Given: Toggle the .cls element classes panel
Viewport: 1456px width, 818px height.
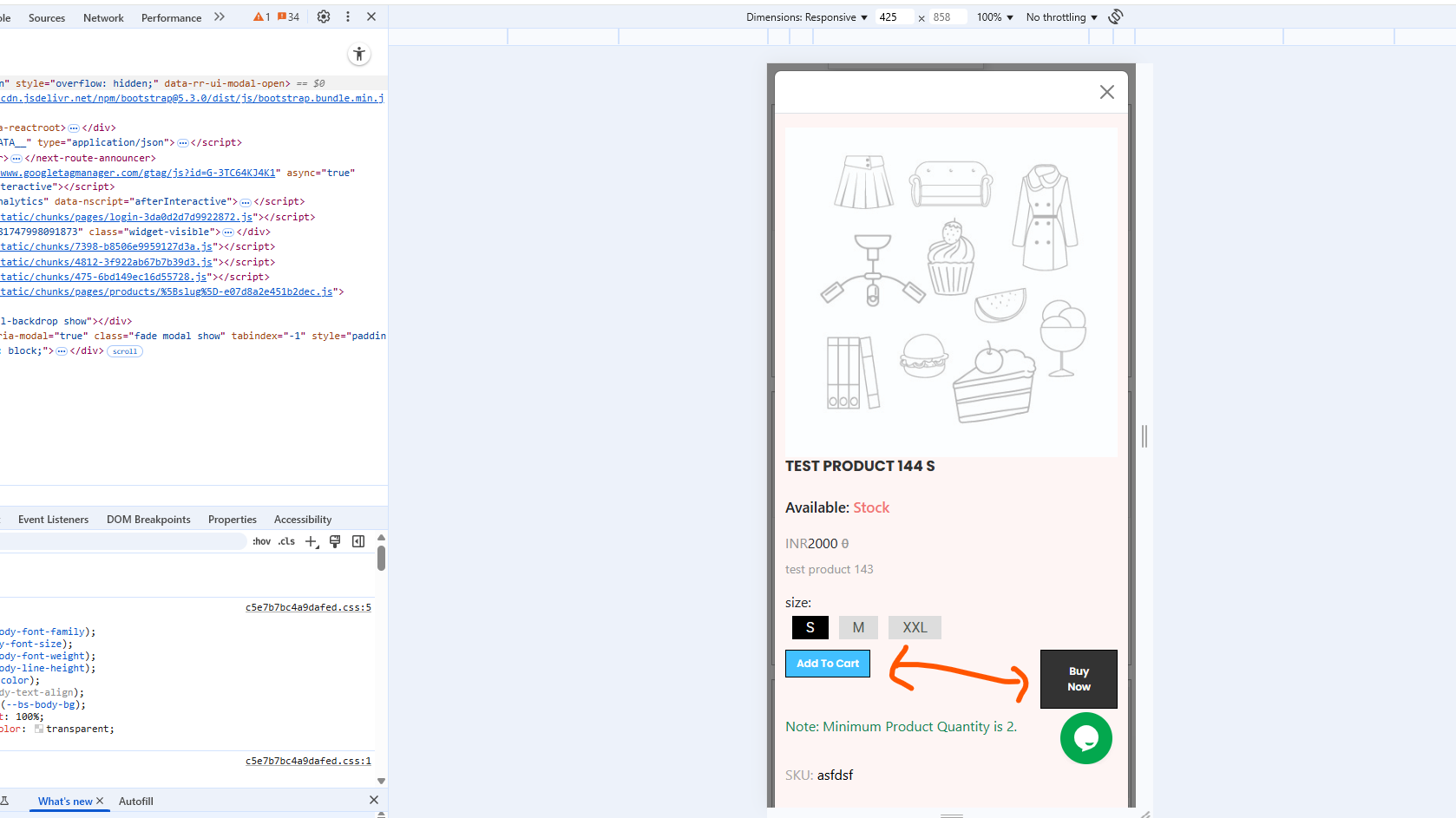Looking at the screenshot, I should point(286,541).
